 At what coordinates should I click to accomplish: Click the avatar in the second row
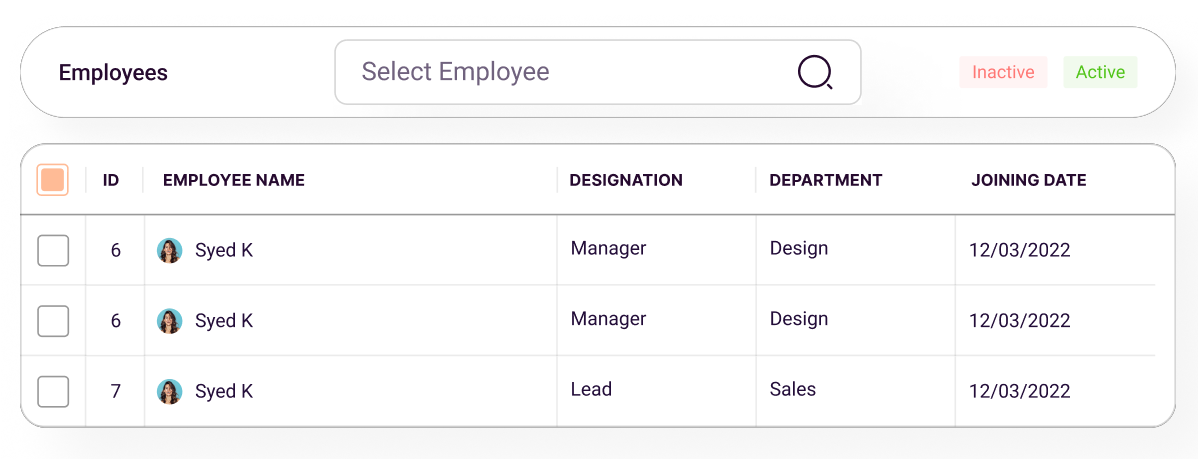[x=170, y=321]
